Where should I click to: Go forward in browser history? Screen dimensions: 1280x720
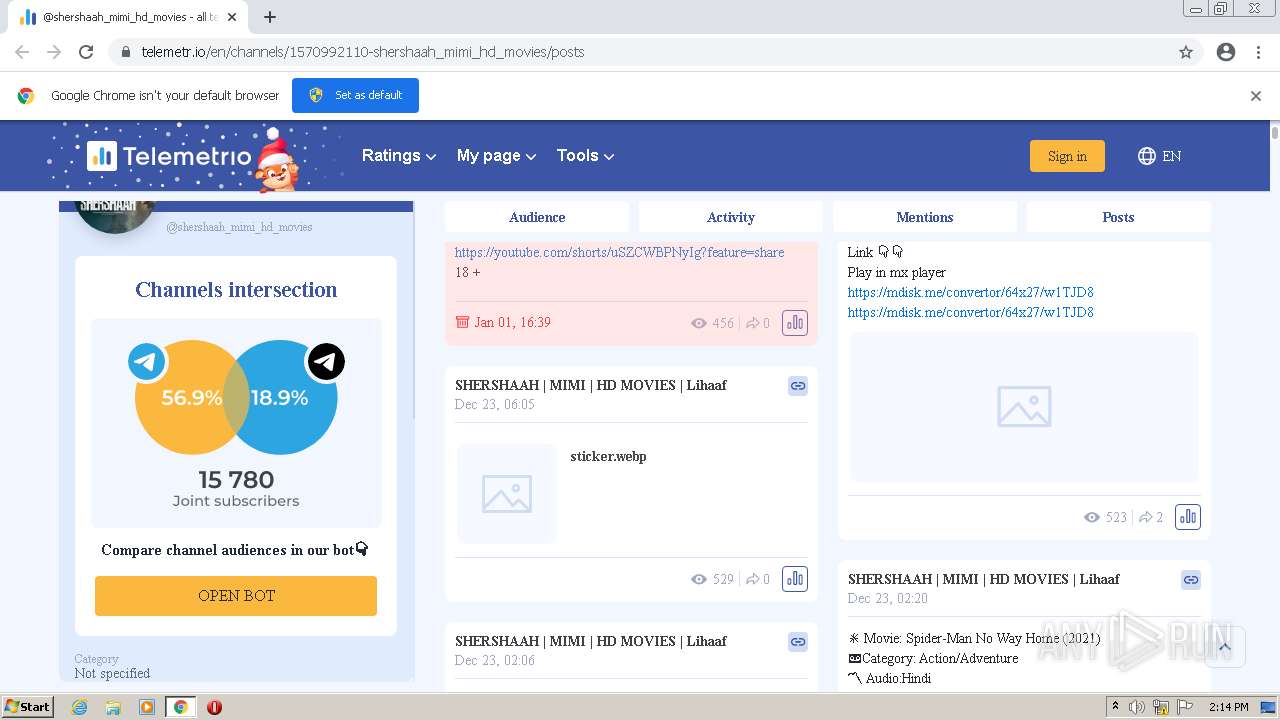pyautogui.click(x=54, y=52)
